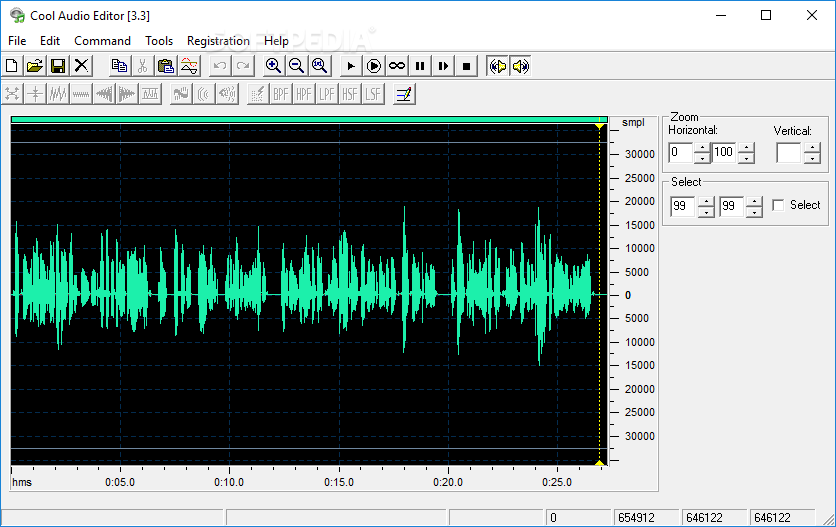Save the audio using the floppy disk icon

[57, 66]
